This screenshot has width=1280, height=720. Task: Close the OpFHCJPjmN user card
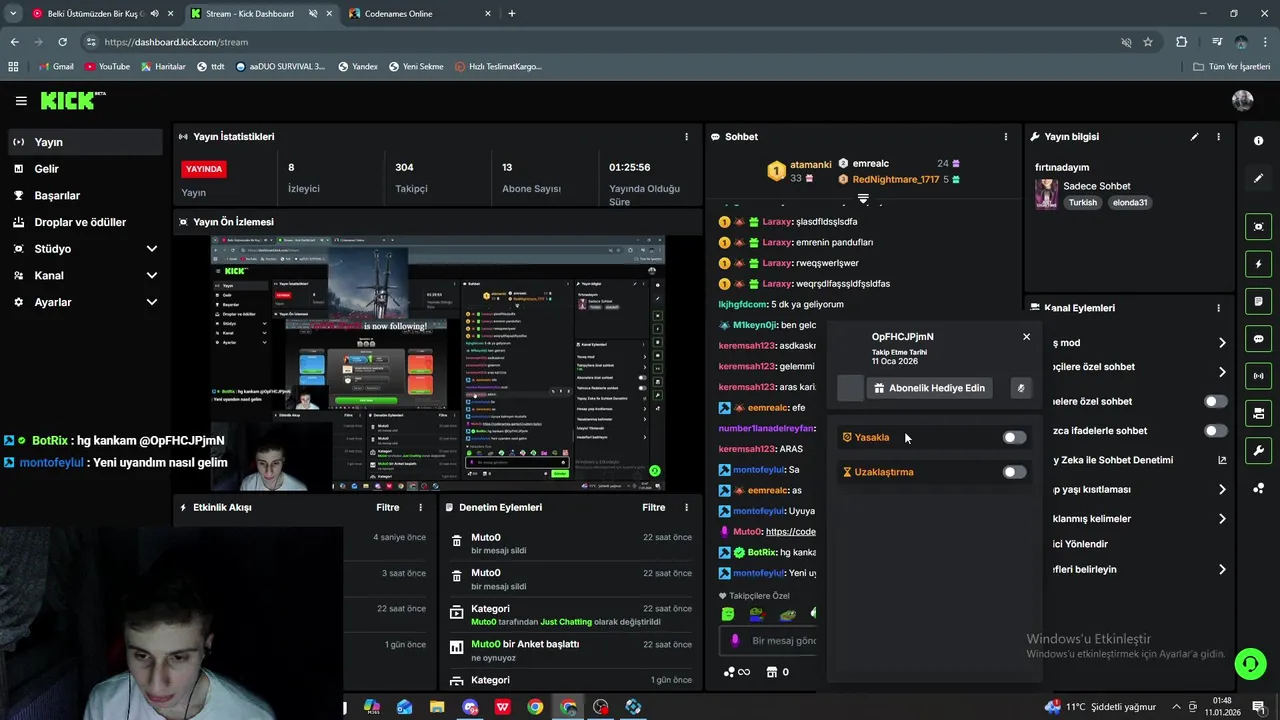(1026, 337)
